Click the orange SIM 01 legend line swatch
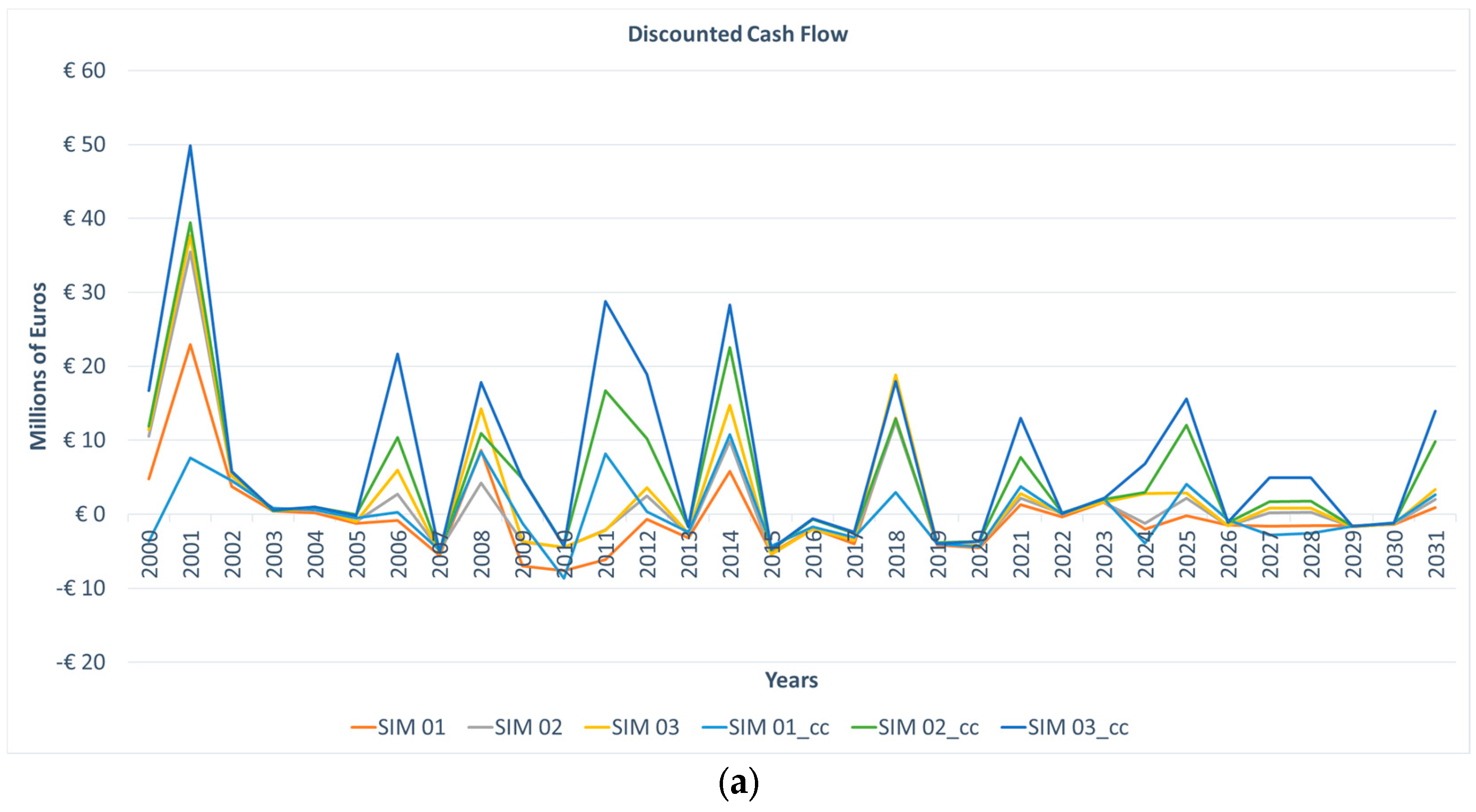This screenshot has height=812, width=1476. click(x=363, y=728)
